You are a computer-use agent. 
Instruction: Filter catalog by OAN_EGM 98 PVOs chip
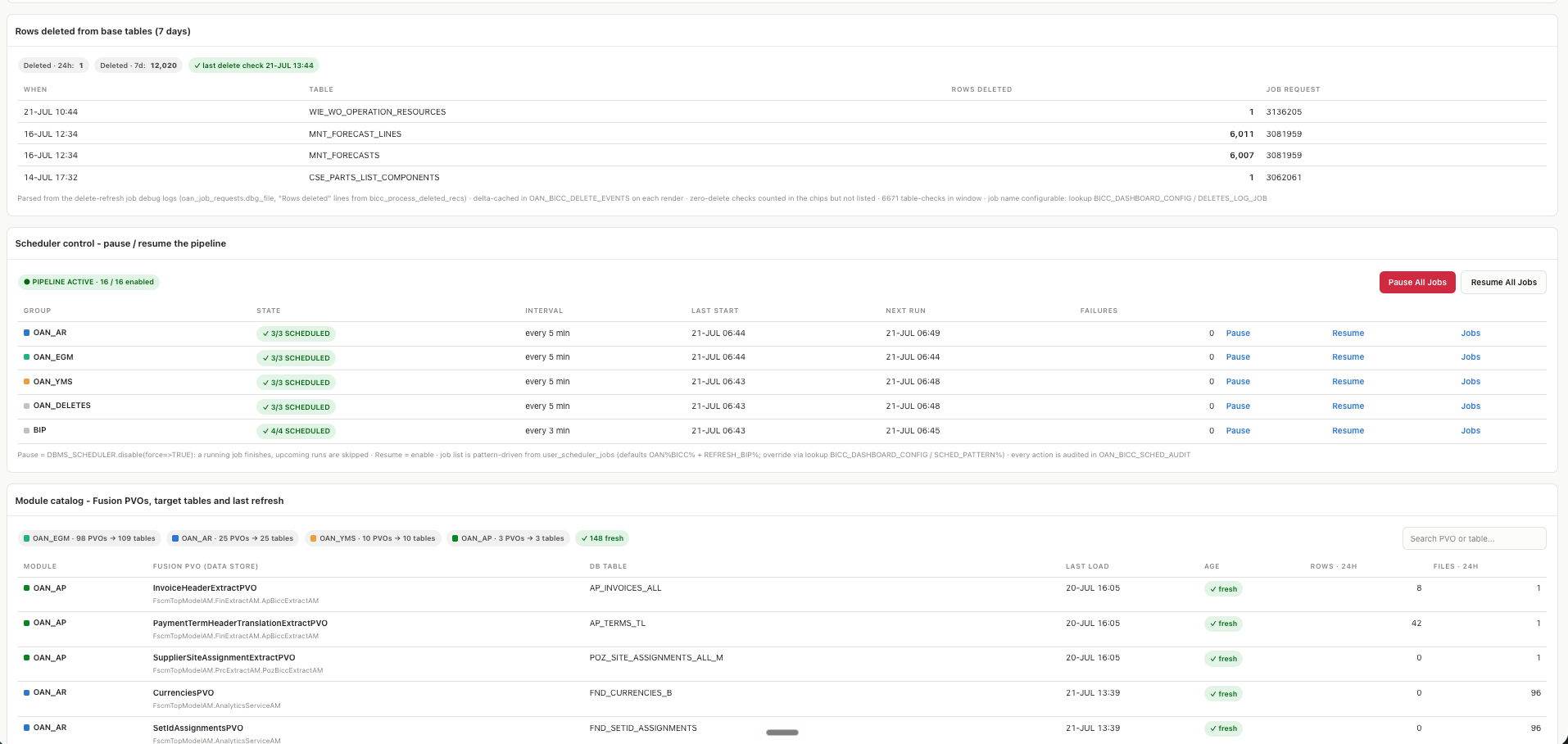click(89, 538)
